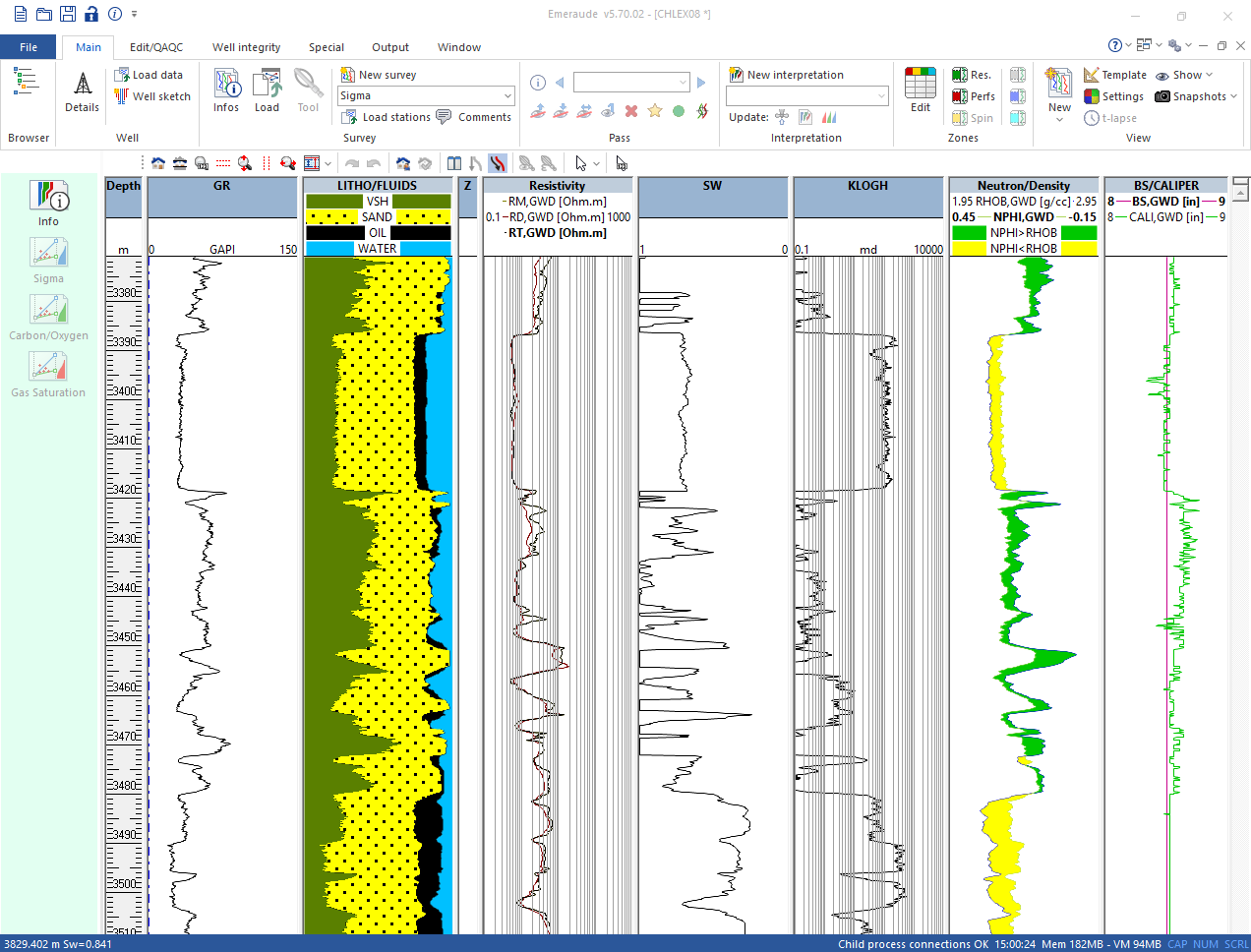Click the home view icon in plot toolbar
The height and width of the screenshot is (952, 1251).
[158, 163]
